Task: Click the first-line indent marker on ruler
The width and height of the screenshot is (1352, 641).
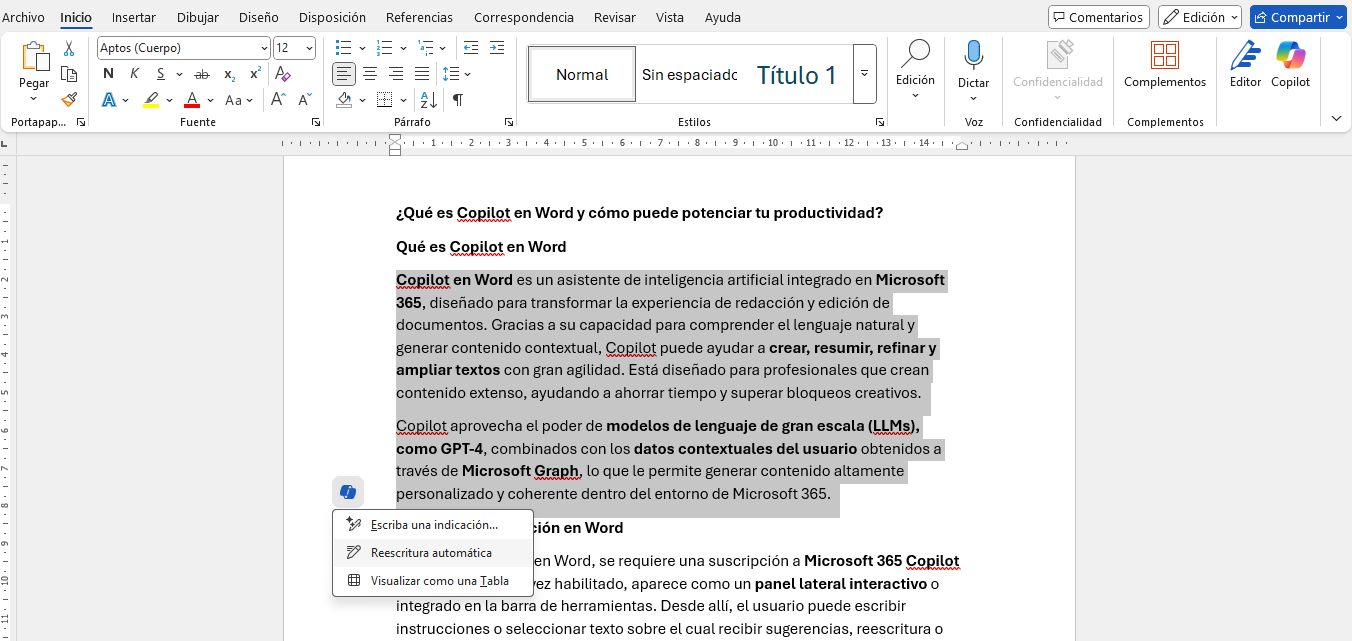Action: 395,138
